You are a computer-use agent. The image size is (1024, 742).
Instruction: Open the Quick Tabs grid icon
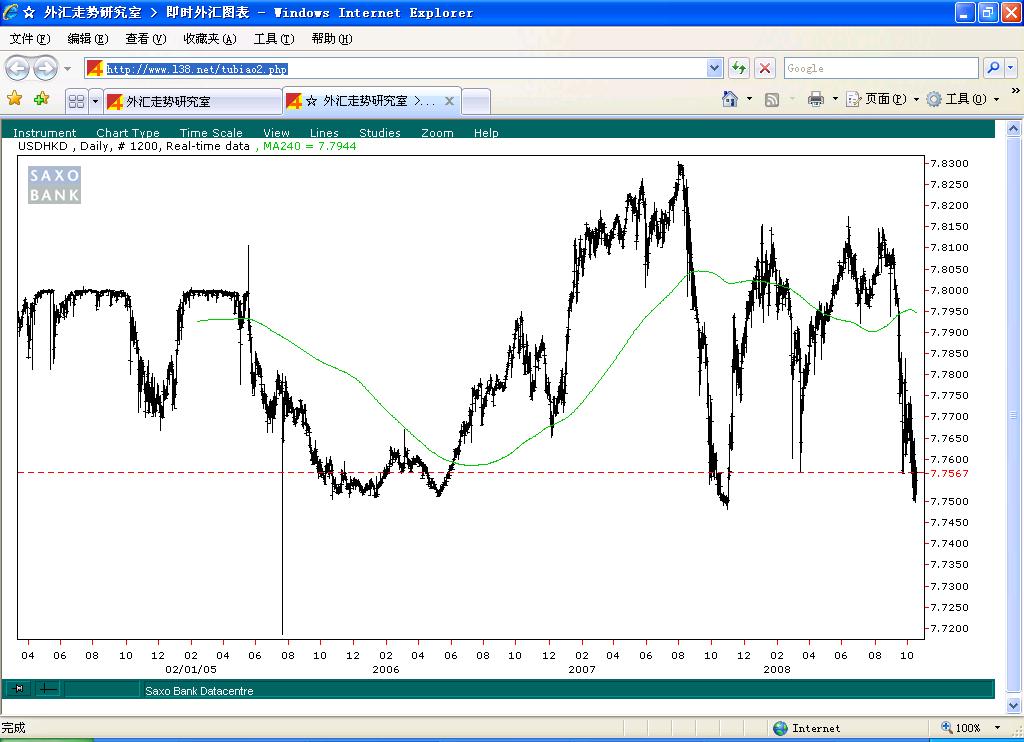(x=76, y=101)
